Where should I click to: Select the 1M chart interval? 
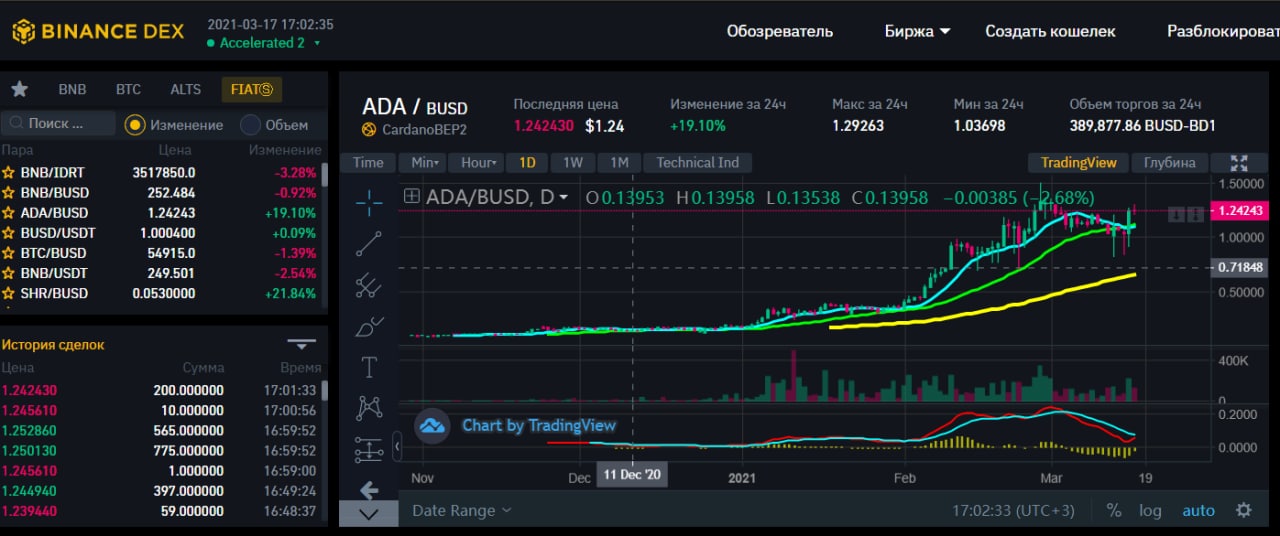(619, 162)
